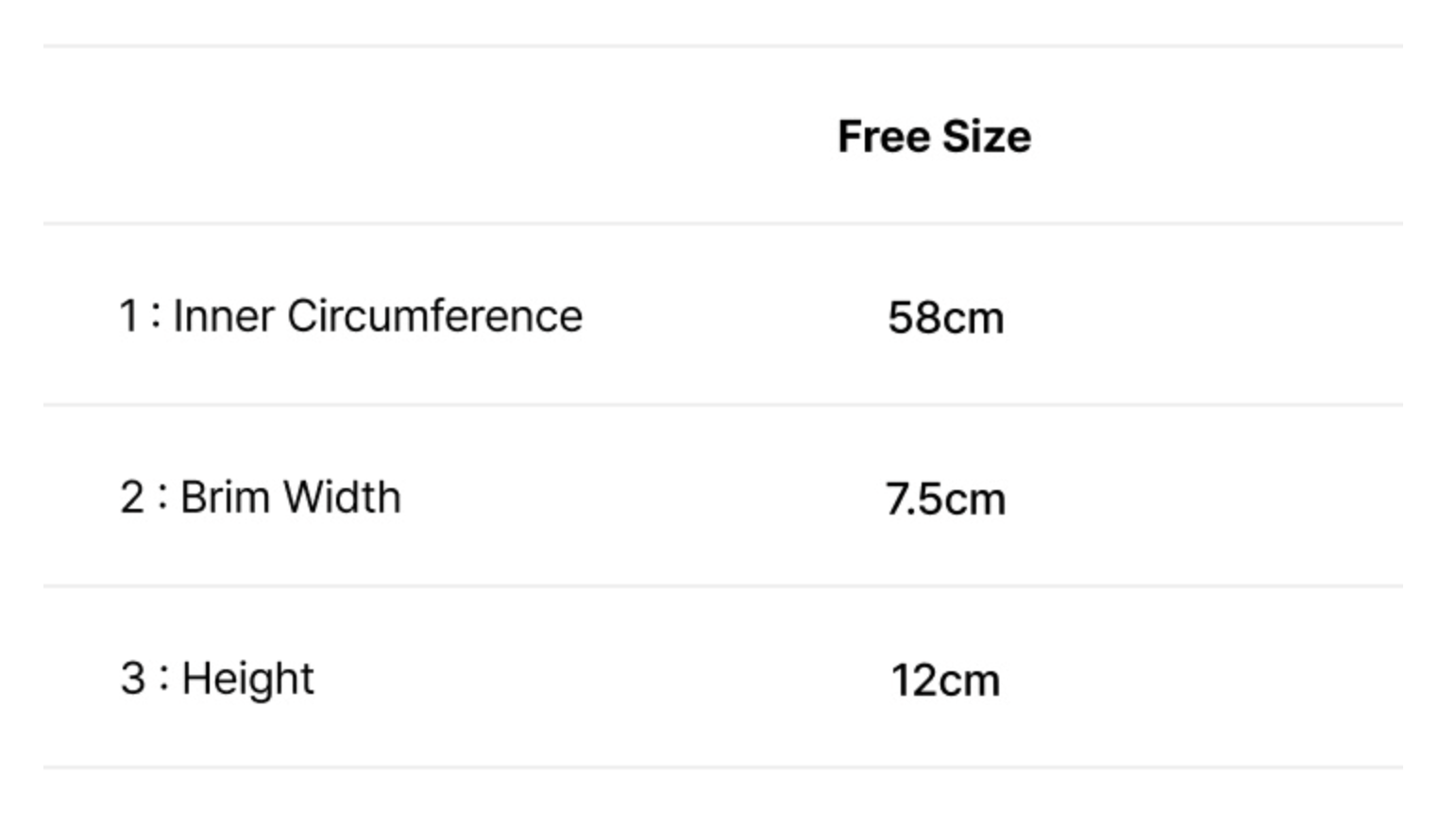The image size is (1456, 827).
Task: Click the divider line below Free Size header
Action: pos(723,224)
